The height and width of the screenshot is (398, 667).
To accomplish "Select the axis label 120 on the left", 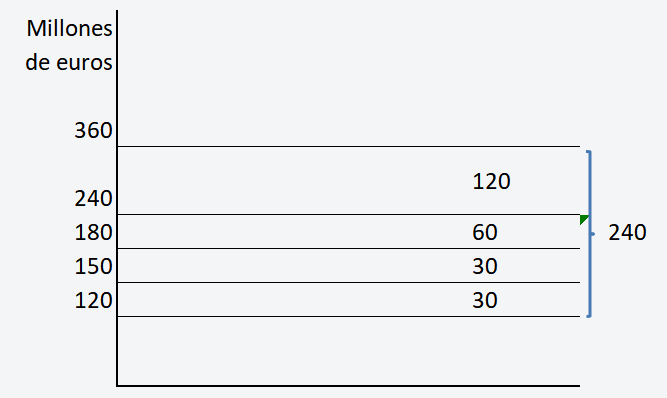I will (93, 301).
